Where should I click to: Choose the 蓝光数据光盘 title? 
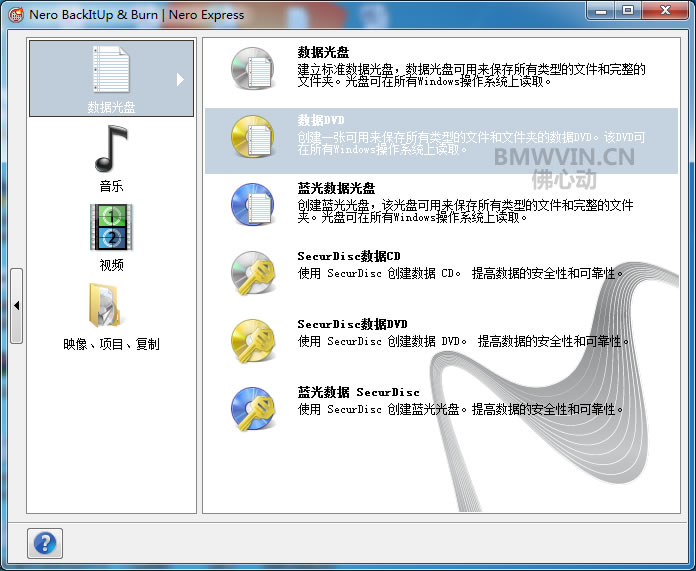click(336, 188)
